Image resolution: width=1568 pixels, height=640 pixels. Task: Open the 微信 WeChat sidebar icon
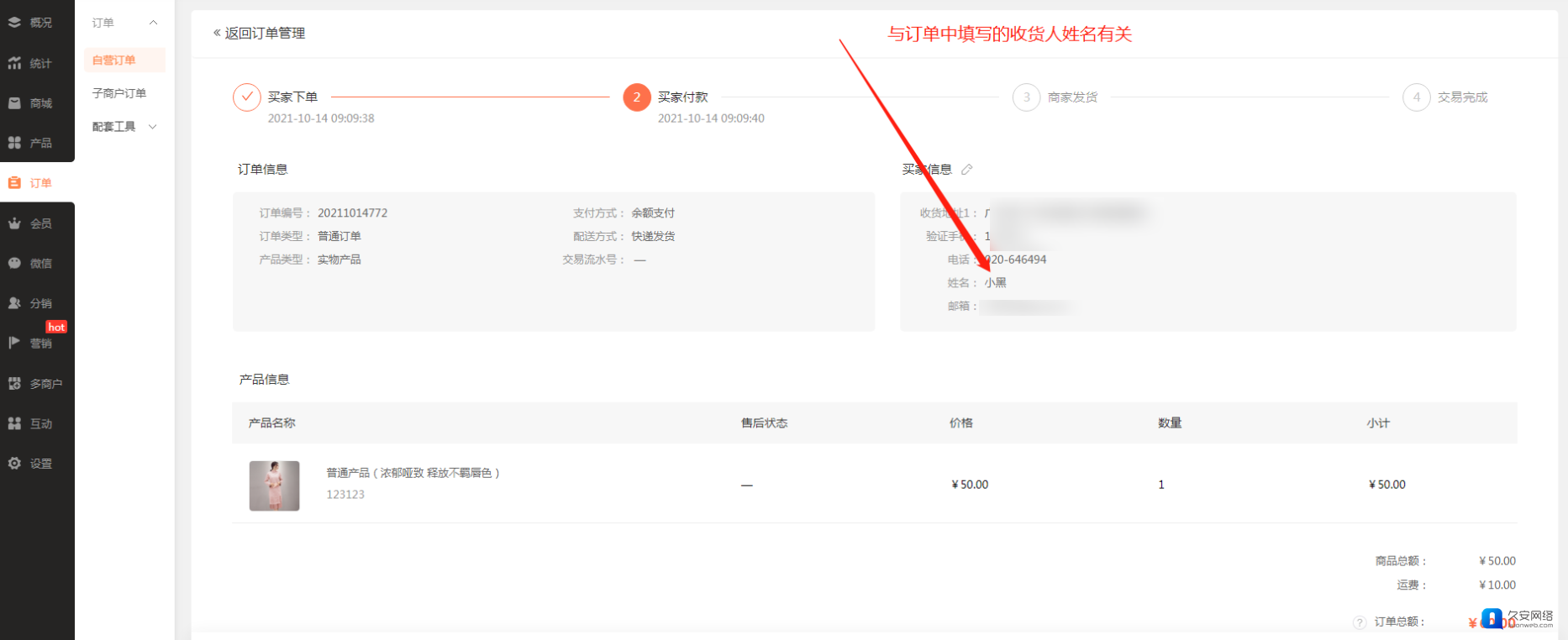click(15, 263)
